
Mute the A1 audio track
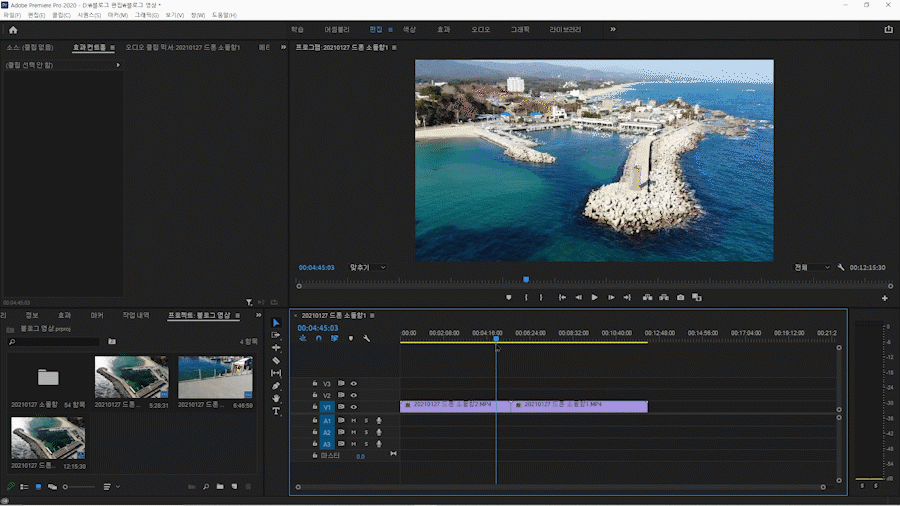(x=353, y=420)
